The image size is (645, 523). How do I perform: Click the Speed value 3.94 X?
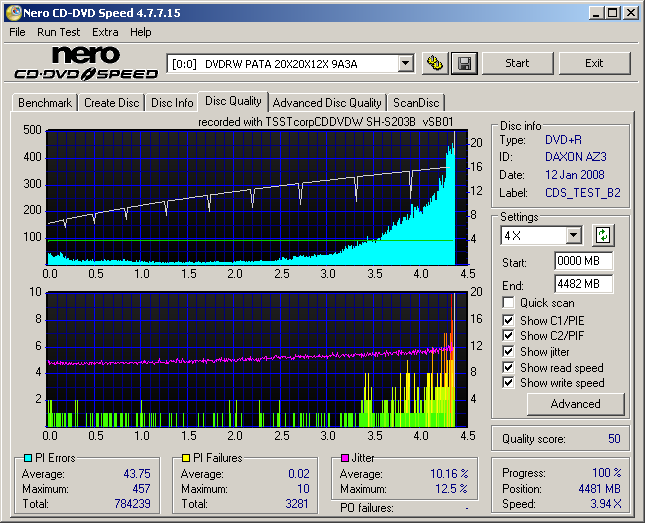606,504
